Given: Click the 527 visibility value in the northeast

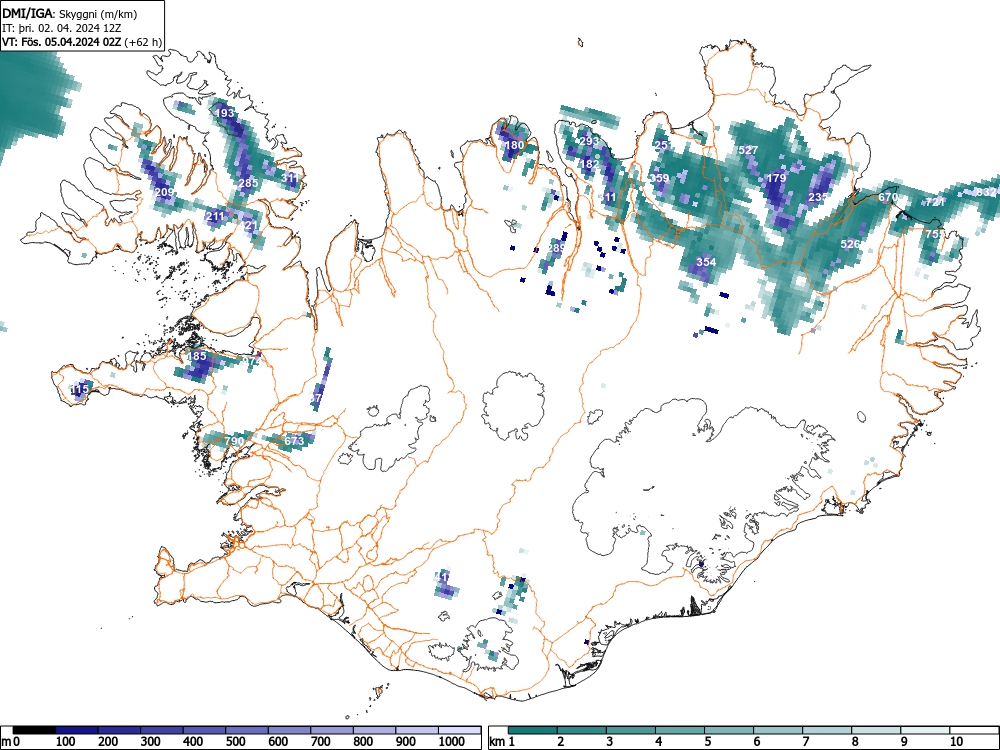Looking at the screenshot, I should tap(748, 150).
